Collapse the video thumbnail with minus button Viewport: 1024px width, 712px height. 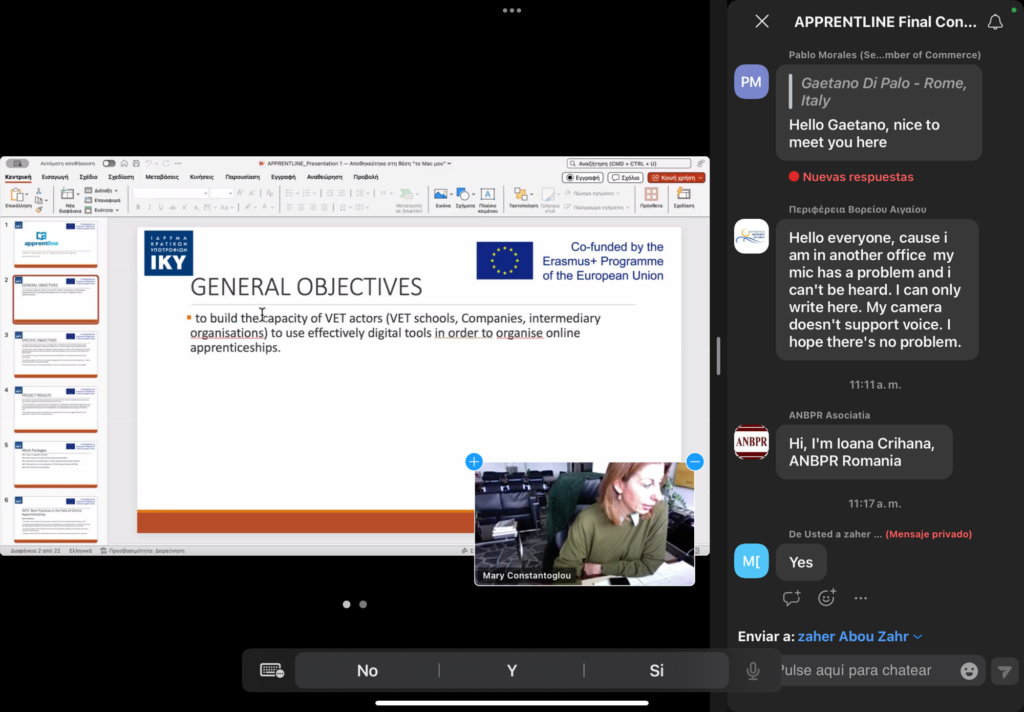[695, 462]
